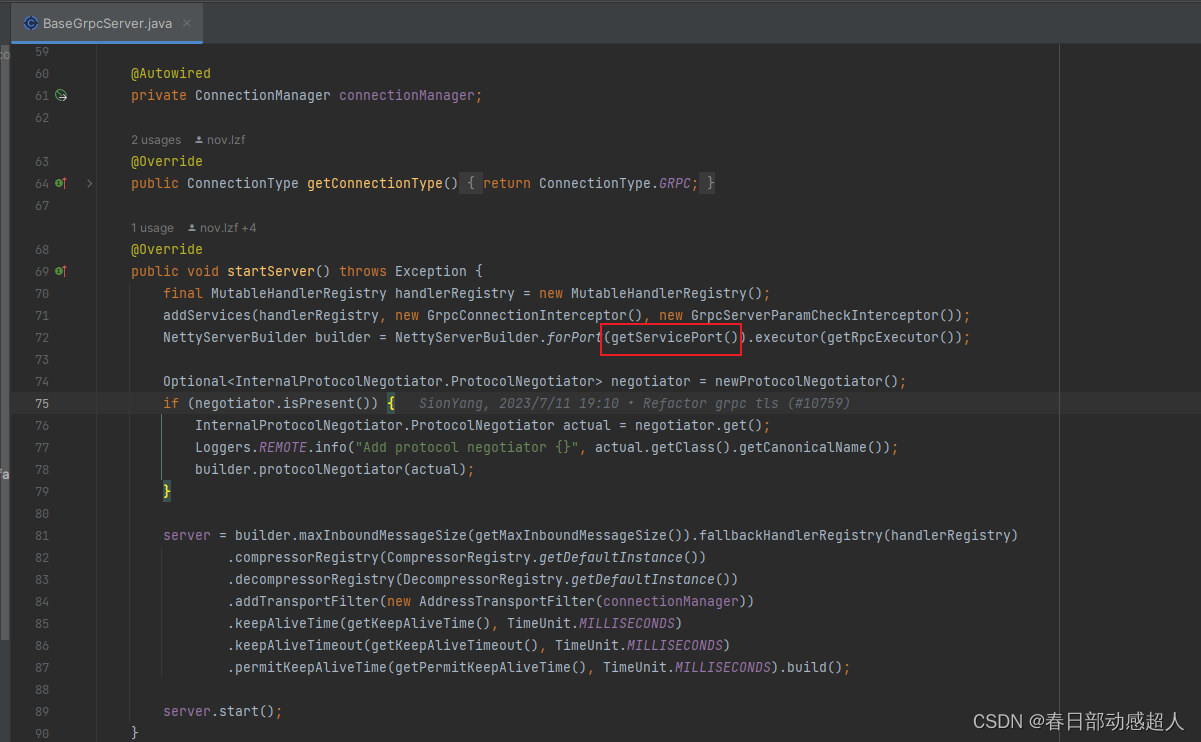Click the @Override annotation on line 63
Screen dimensions: 1201x742
(167, 162)
